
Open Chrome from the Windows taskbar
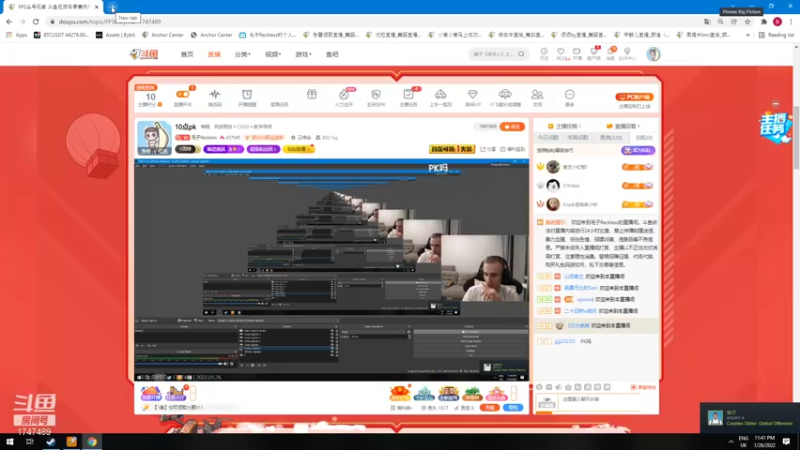[92, 442]
